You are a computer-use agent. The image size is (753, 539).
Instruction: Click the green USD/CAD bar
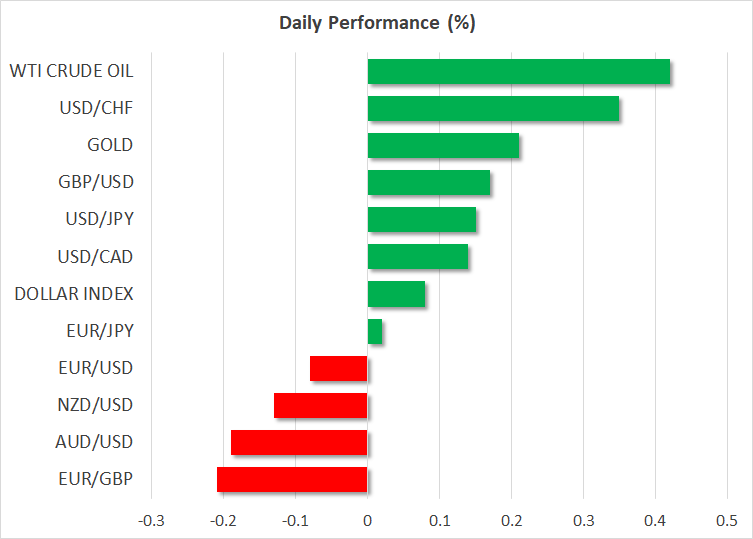417,257
